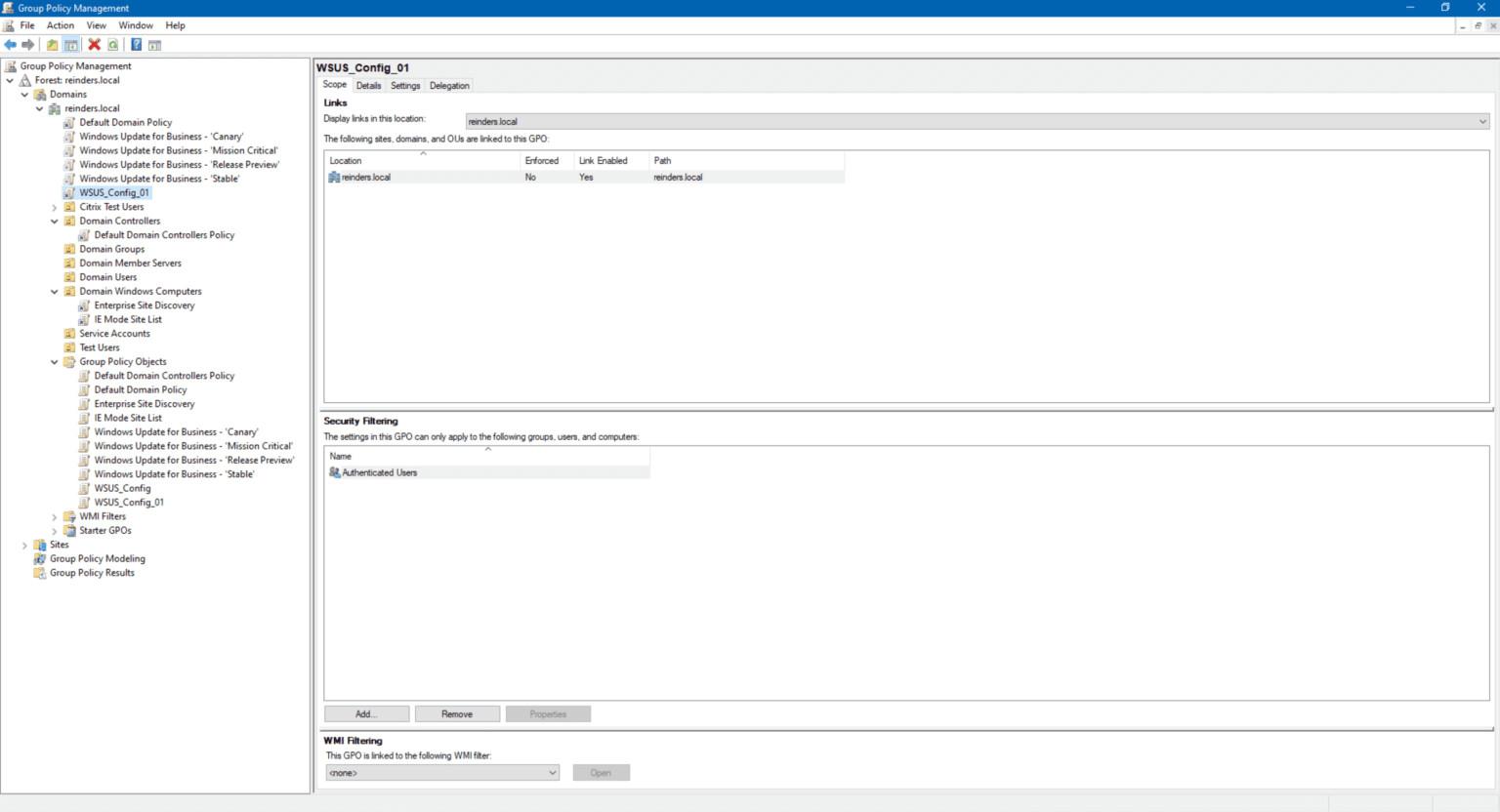Select the WSUS_Config GPO in the tree
Image resolution: width=1500 pixels, height=812 pixels.
coord(122,488)
